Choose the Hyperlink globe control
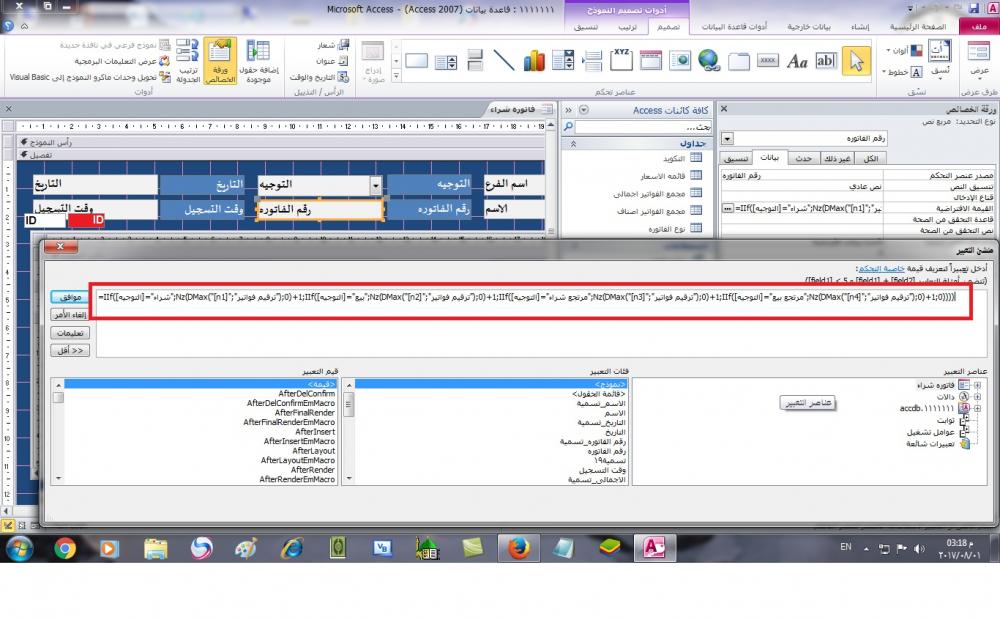Screen dimensions: 1000x620 [709, 61]
